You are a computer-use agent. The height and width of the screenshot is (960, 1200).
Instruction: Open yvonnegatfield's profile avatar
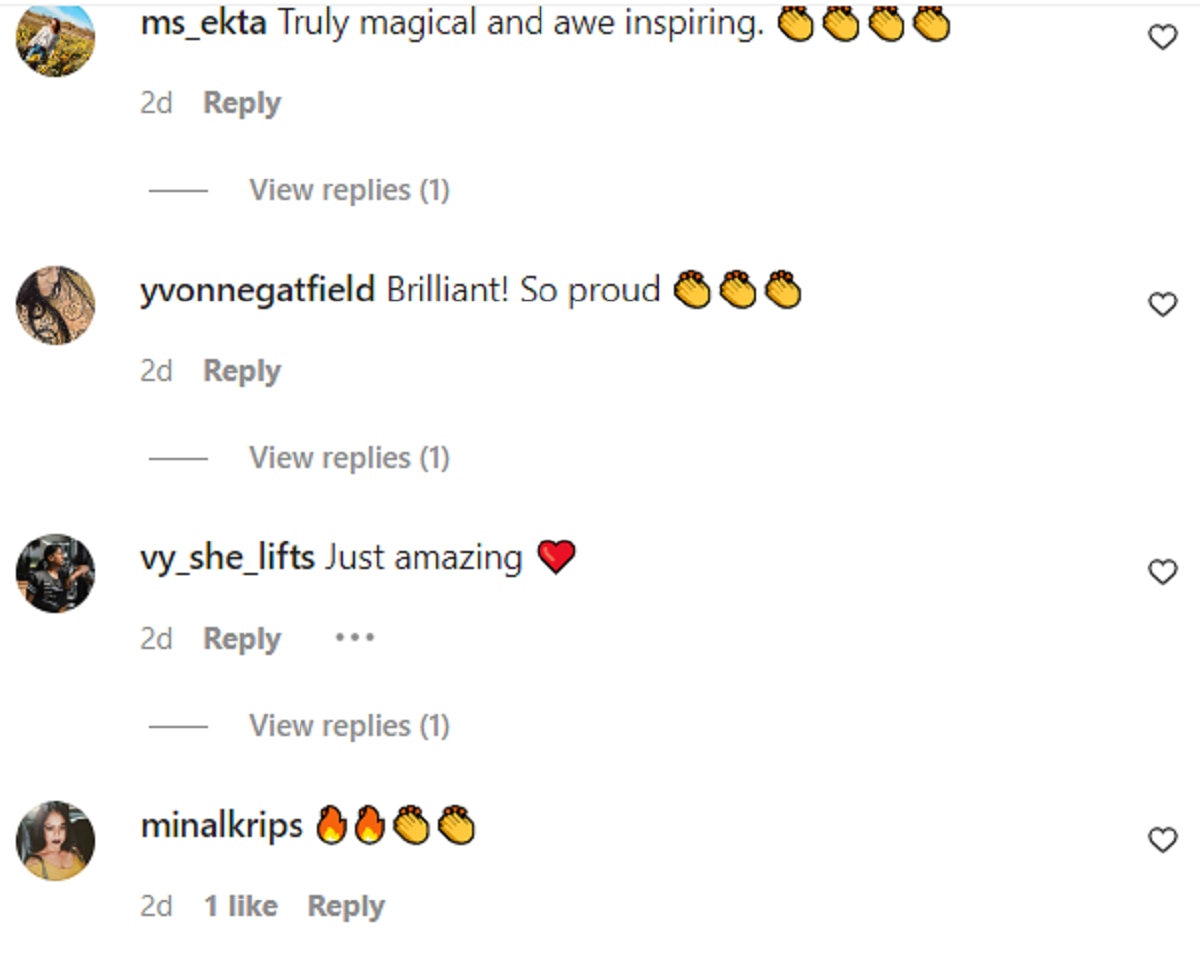(x=56, y=305)
